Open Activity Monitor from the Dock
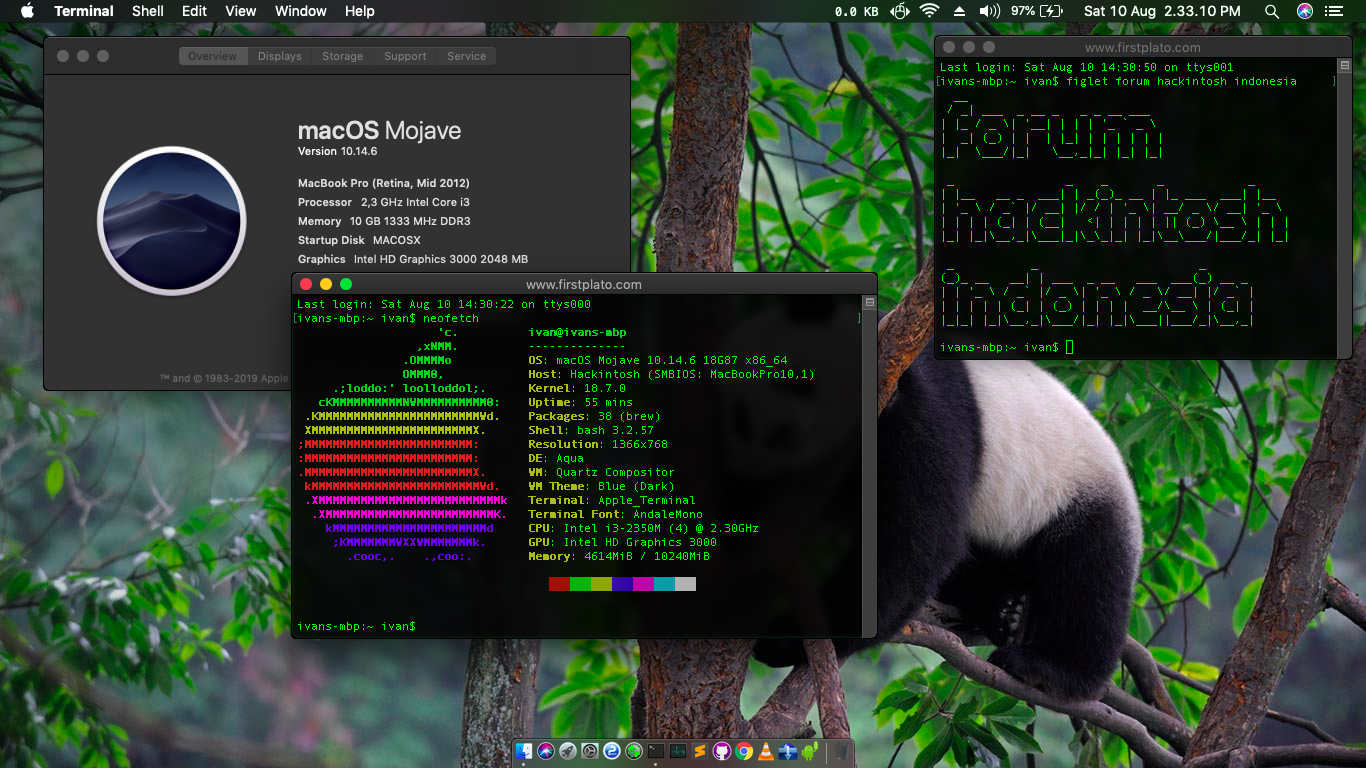This screenshot has height=768, width=1366. [678, 750]
